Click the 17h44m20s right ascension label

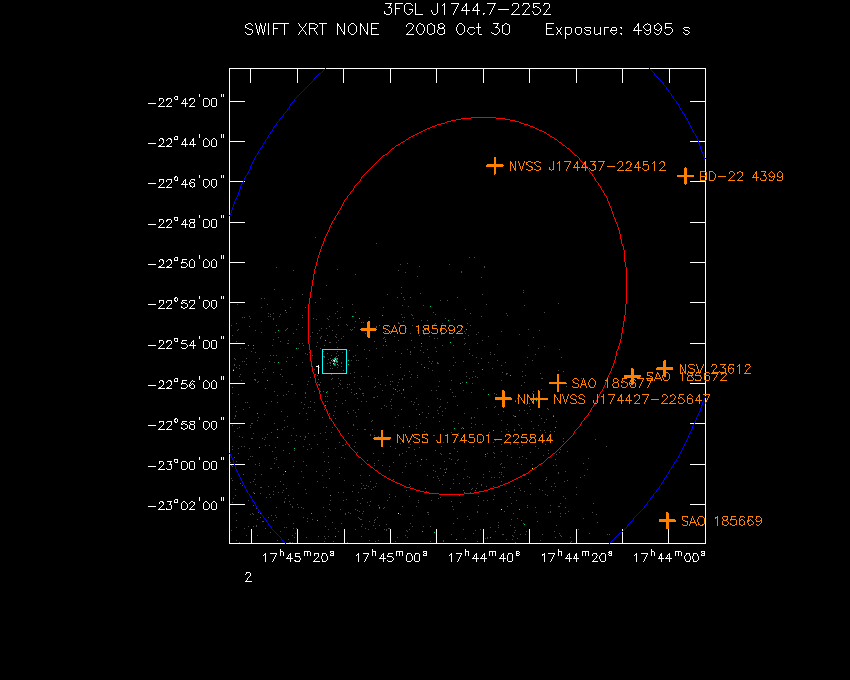pyautogui.click(x=577, y=557)
